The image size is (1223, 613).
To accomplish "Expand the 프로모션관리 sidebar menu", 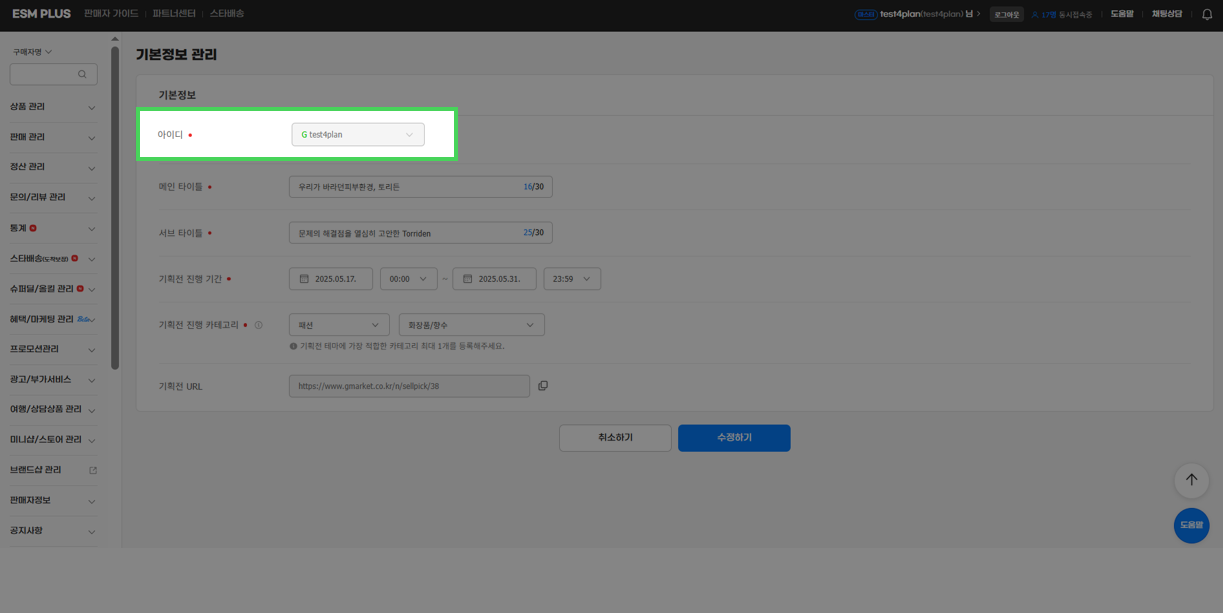I will [53, 349].
